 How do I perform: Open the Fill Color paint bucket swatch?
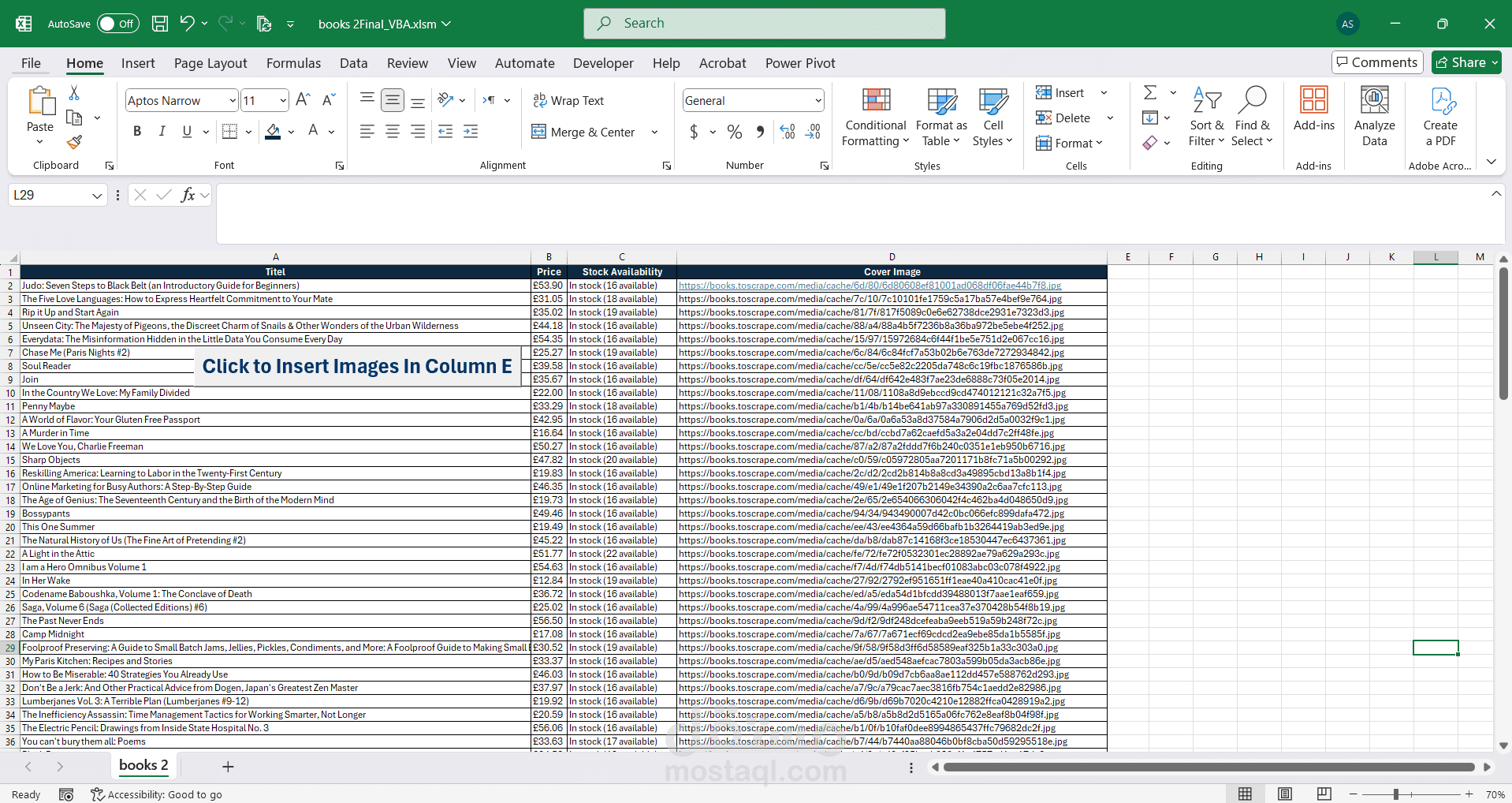tap(273, 132)
